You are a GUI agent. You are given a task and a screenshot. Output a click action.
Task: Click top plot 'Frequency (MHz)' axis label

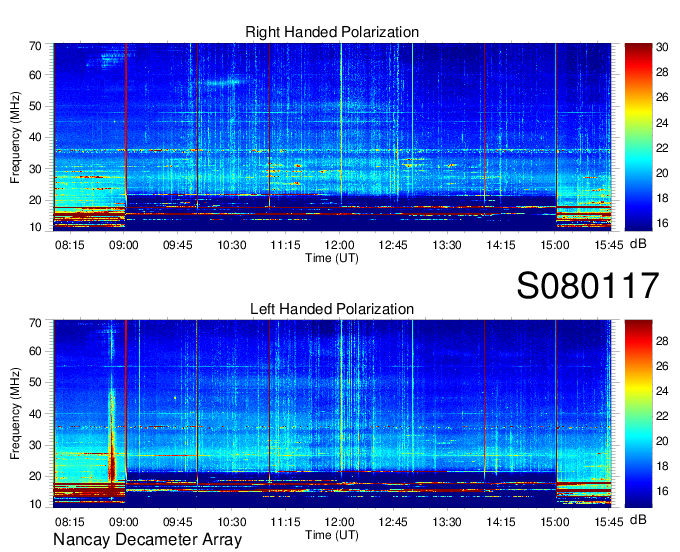click(x=15, y=137)
